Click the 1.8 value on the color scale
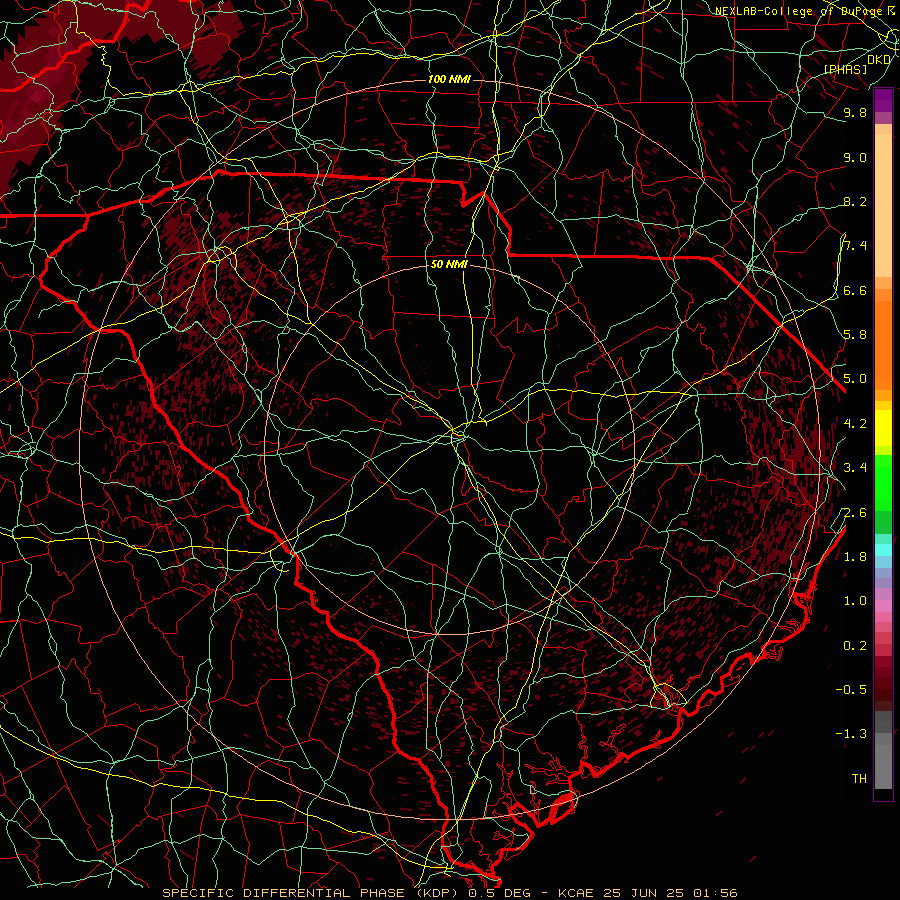 click(x=855, y=557)
